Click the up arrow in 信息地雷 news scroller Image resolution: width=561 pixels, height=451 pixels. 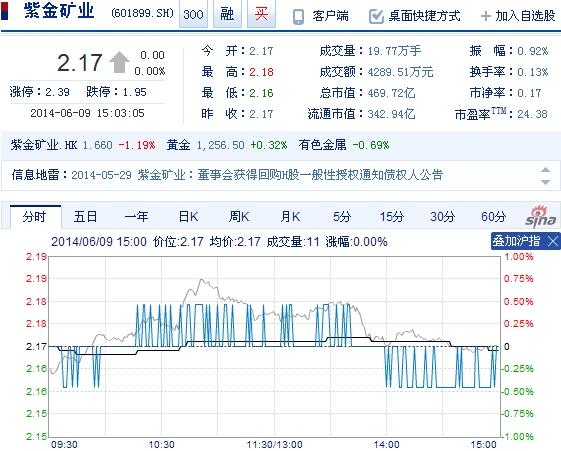point(545,170)
